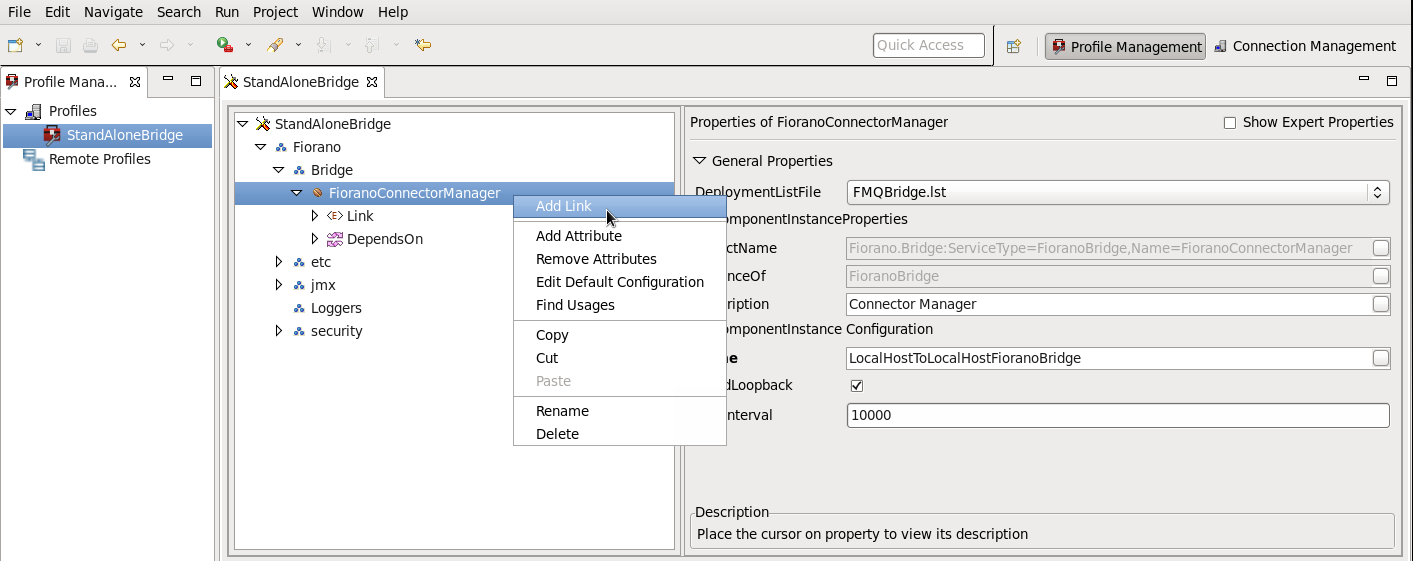Click the Quick Access search field
Viewport: 1413px width, 561px height.
(929, 45)
